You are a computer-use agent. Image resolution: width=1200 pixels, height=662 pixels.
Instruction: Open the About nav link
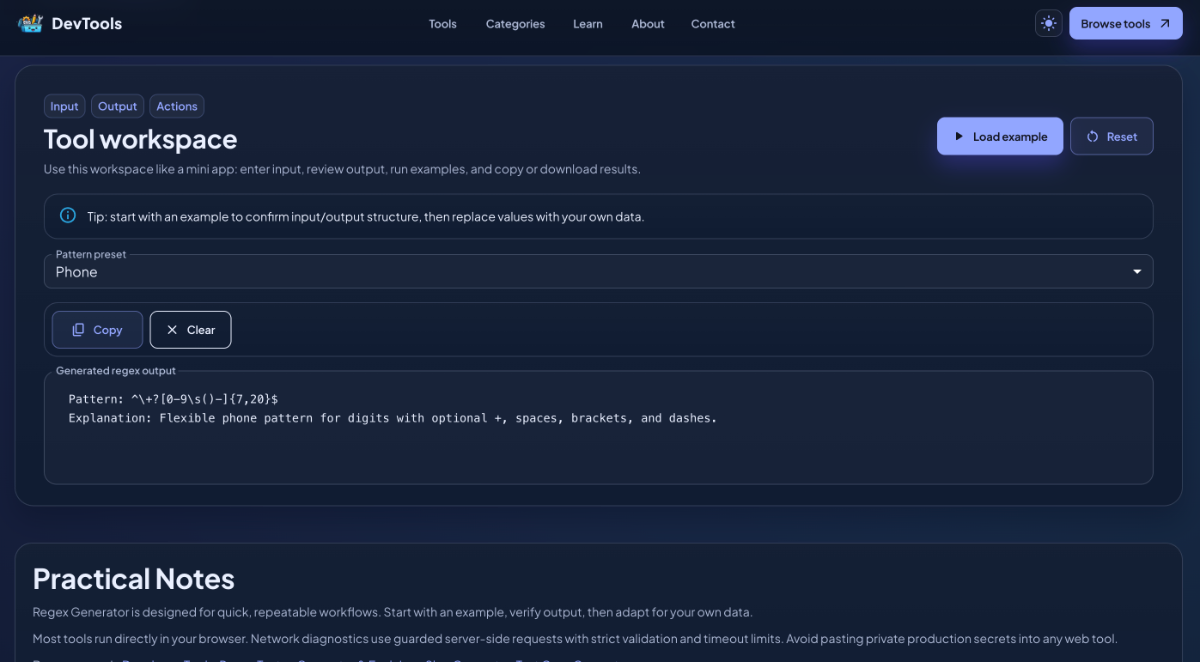click(x=648, y=24)
